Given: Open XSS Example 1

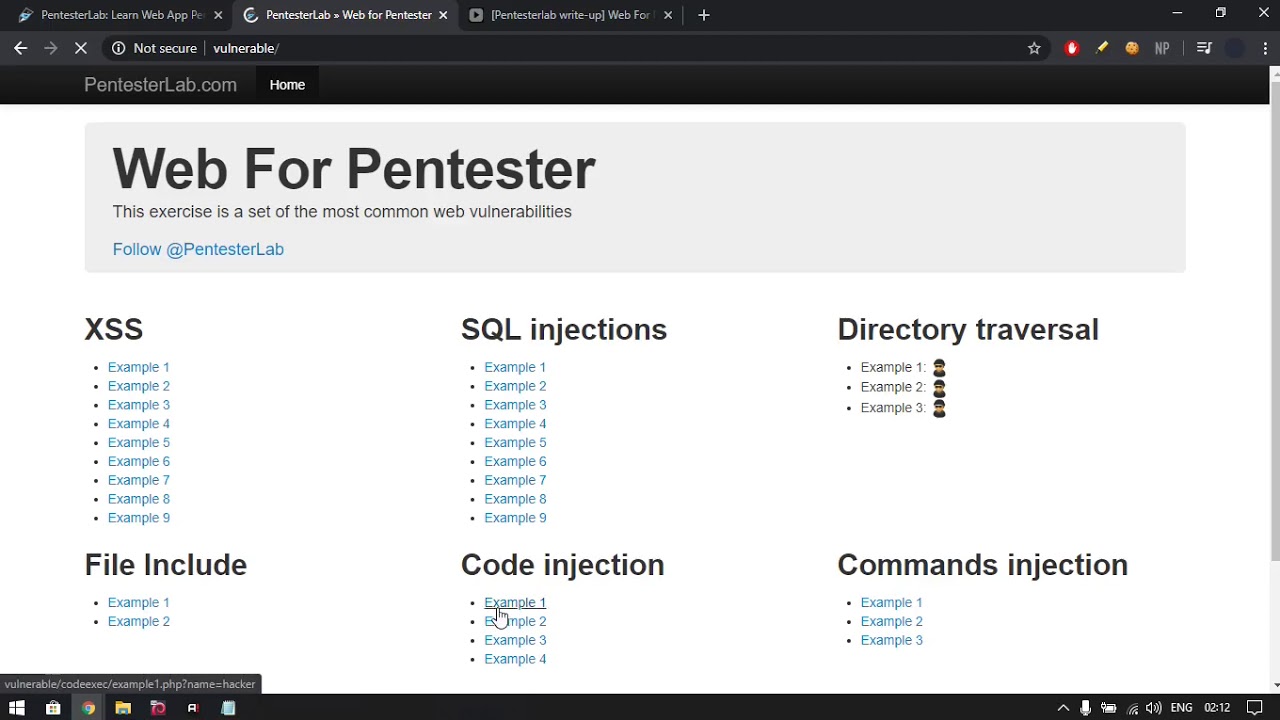Looking at the screenshot, I should click(x=139, y=367).
